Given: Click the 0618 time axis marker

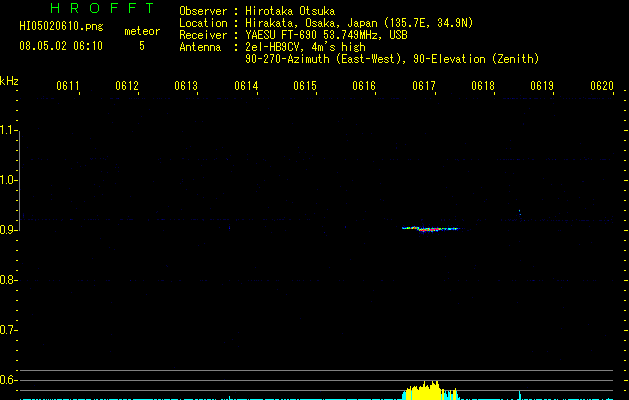Looking at the screenshot, I should pos(483,86).
